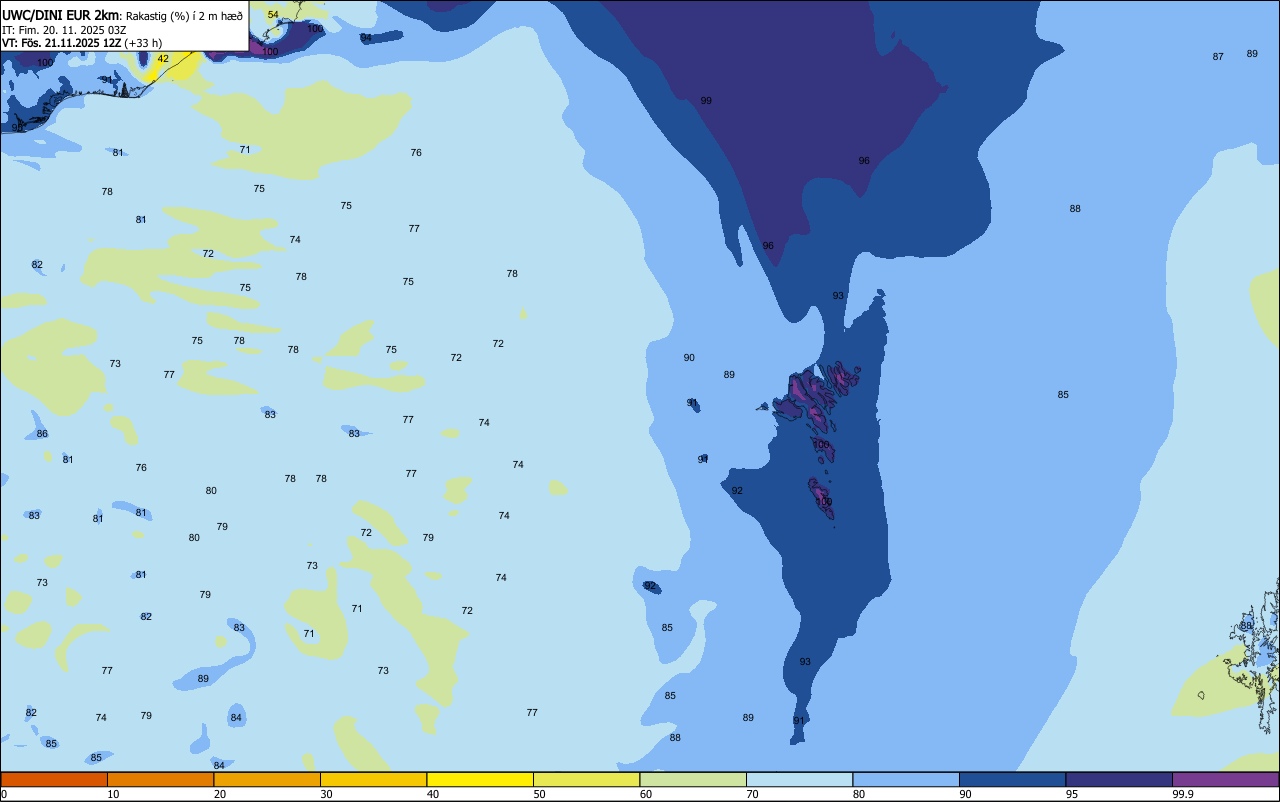The width and height of the screenshot is (1280, 802).
Task: Click the '54' humidity value on map
Action: click(273, 15)
